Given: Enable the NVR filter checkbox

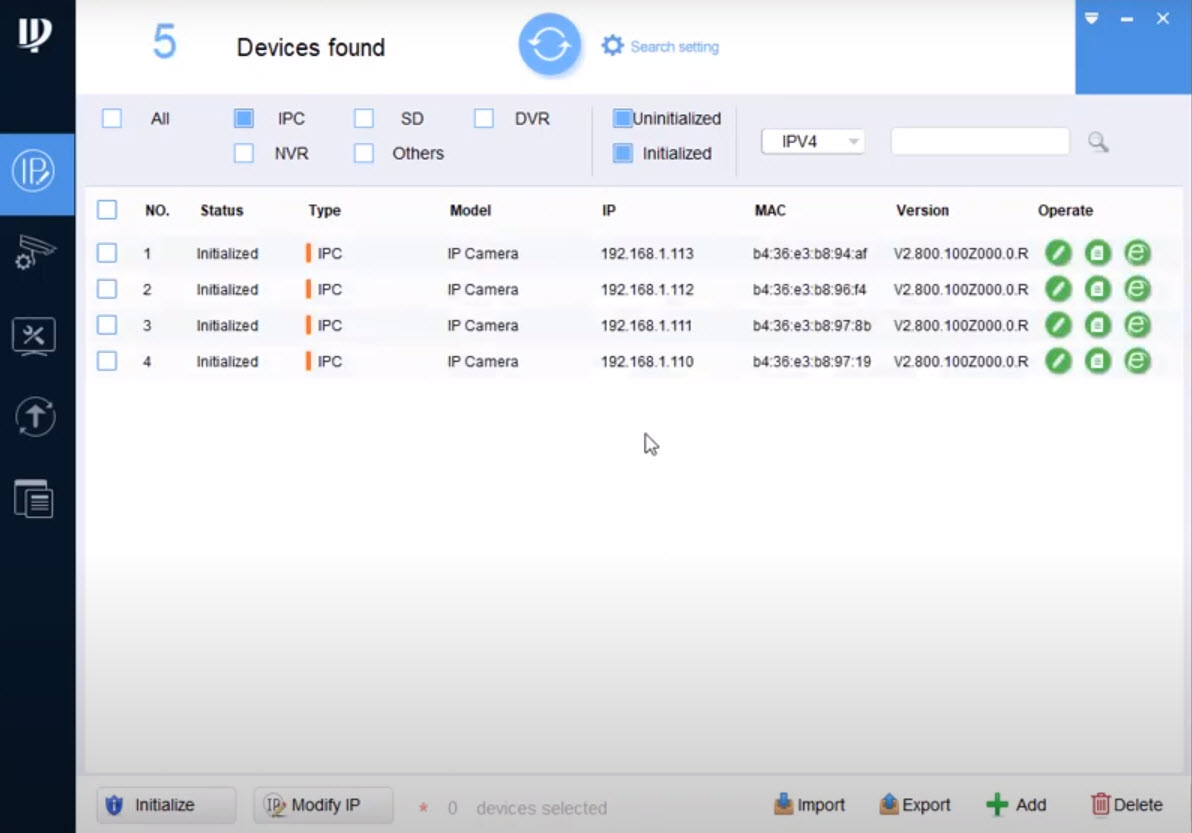Looking at the screenshot, I should (243, 153).
